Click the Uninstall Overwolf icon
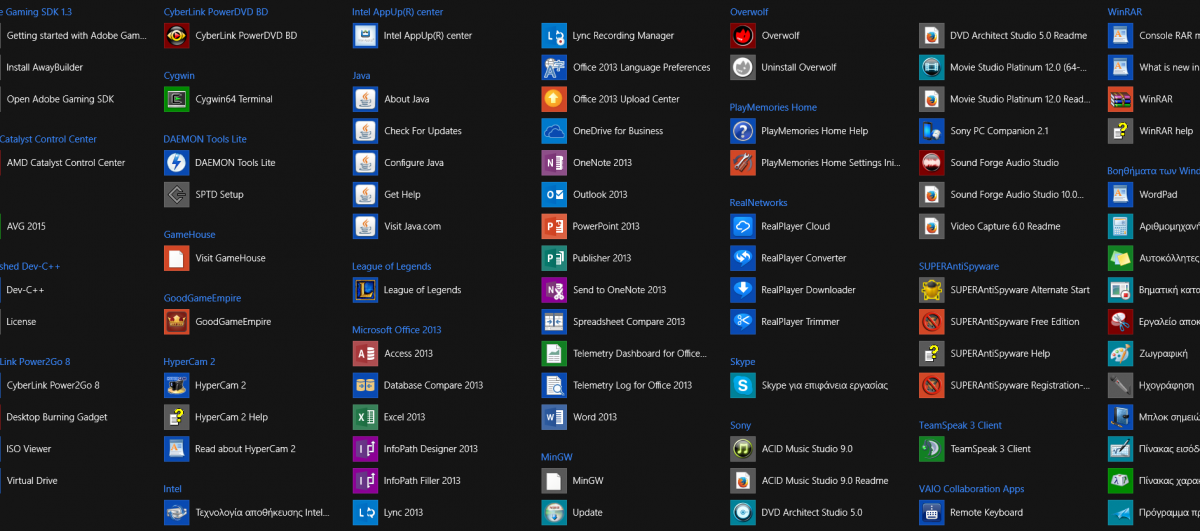 743,67
